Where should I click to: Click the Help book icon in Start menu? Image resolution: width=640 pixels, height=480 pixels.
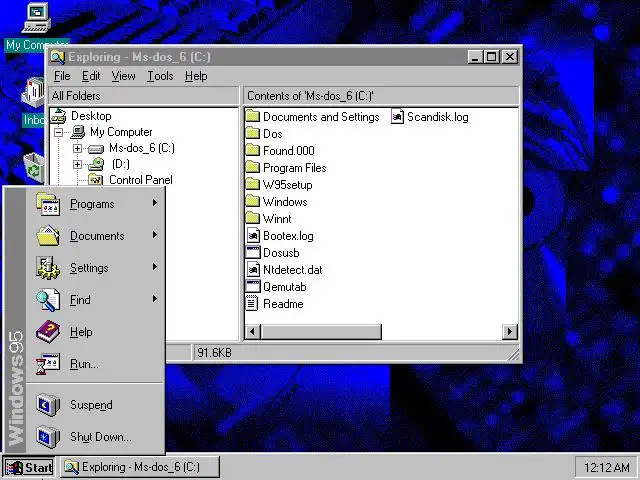(x=48, y=331)
